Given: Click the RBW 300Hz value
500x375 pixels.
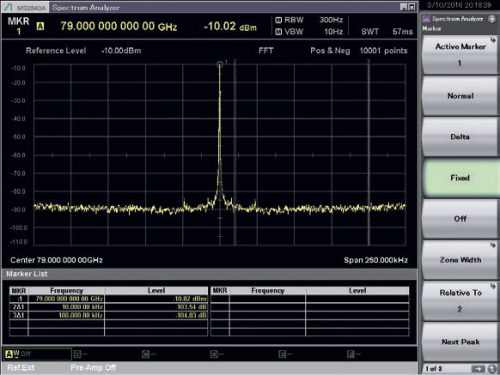Looking at the screenshot, I should point(331,20).
